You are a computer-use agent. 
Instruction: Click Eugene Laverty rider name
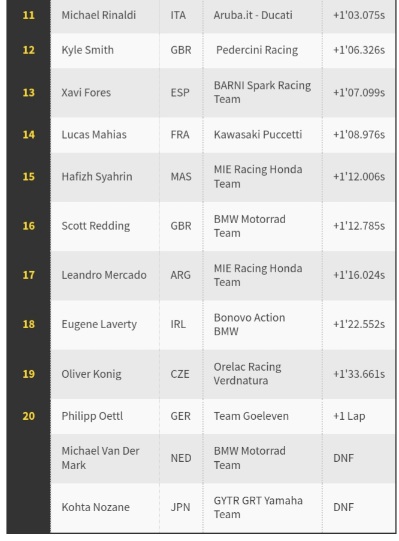pos(99,324)
